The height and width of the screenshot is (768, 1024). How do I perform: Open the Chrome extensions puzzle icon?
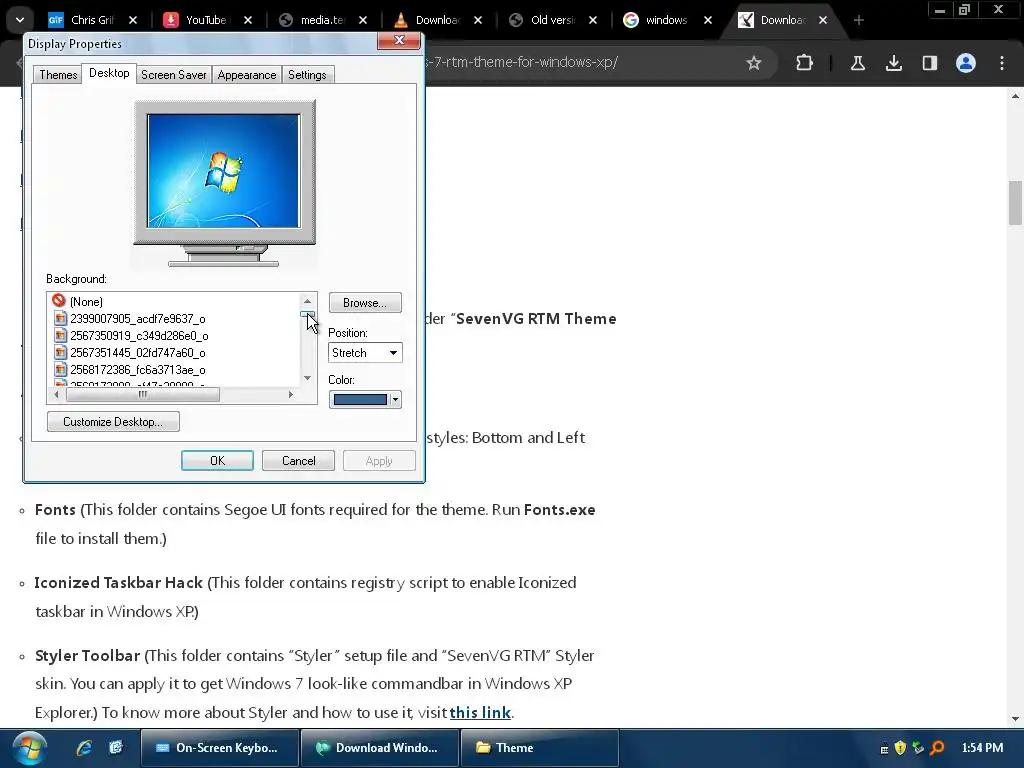pos(805,63)
